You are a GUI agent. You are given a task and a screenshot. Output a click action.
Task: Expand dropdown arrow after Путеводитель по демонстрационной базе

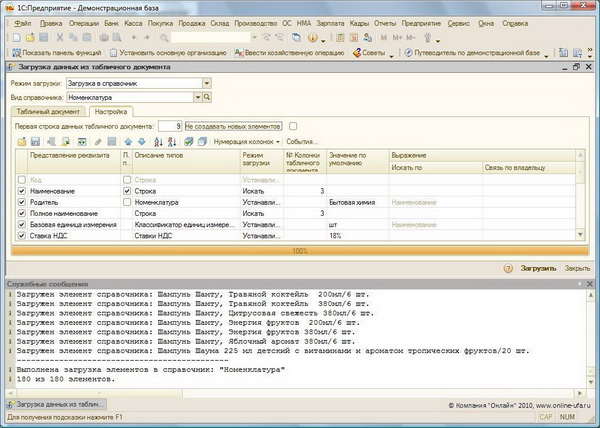[546, 56]
